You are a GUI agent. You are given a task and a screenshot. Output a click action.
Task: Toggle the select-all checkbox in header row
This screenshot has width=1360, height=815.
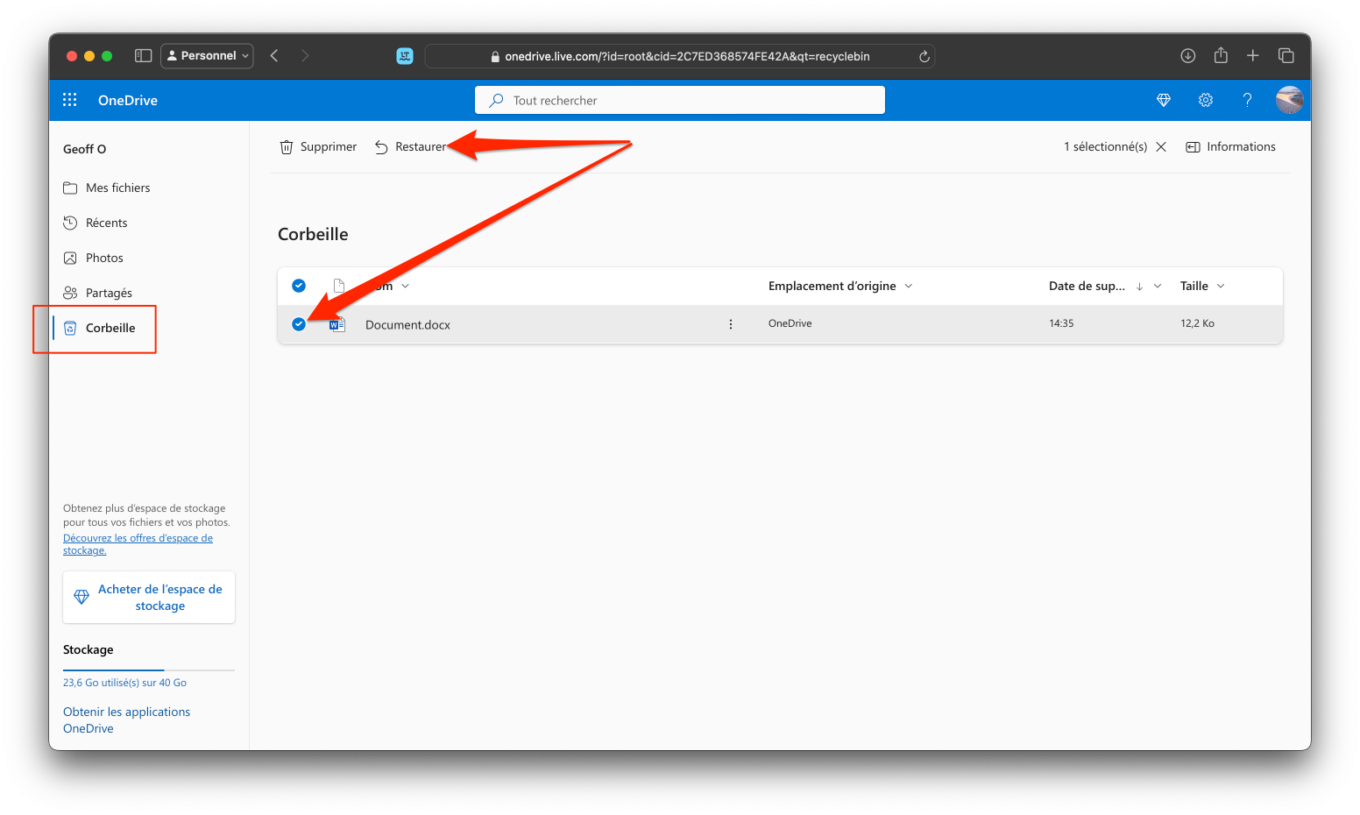298,286
